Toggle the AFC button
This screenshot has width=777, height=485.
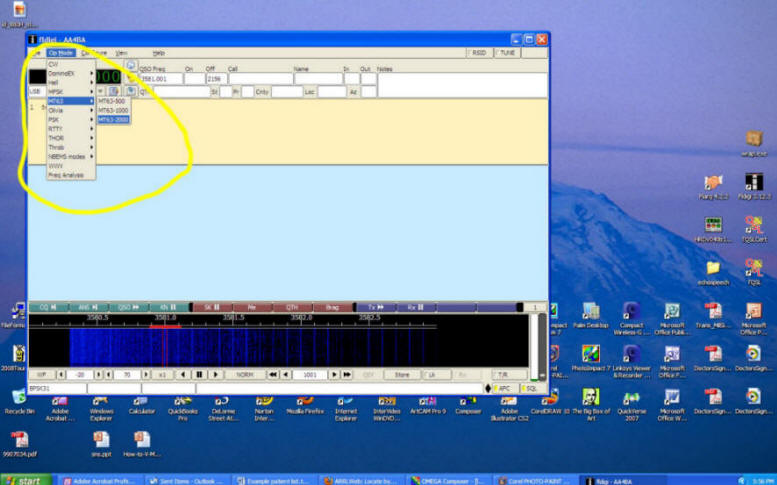click(505, 389)
